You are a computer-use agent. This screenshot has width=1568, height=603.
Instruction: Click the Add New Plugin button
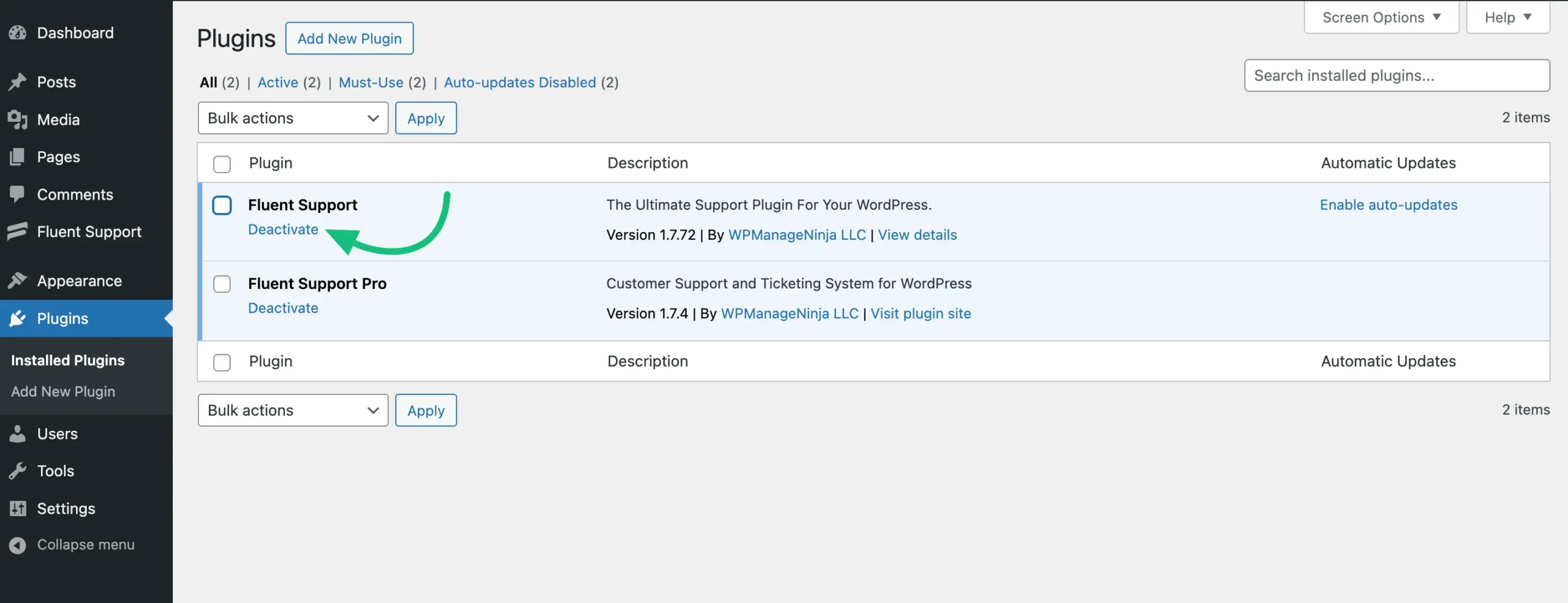point(349,38)
